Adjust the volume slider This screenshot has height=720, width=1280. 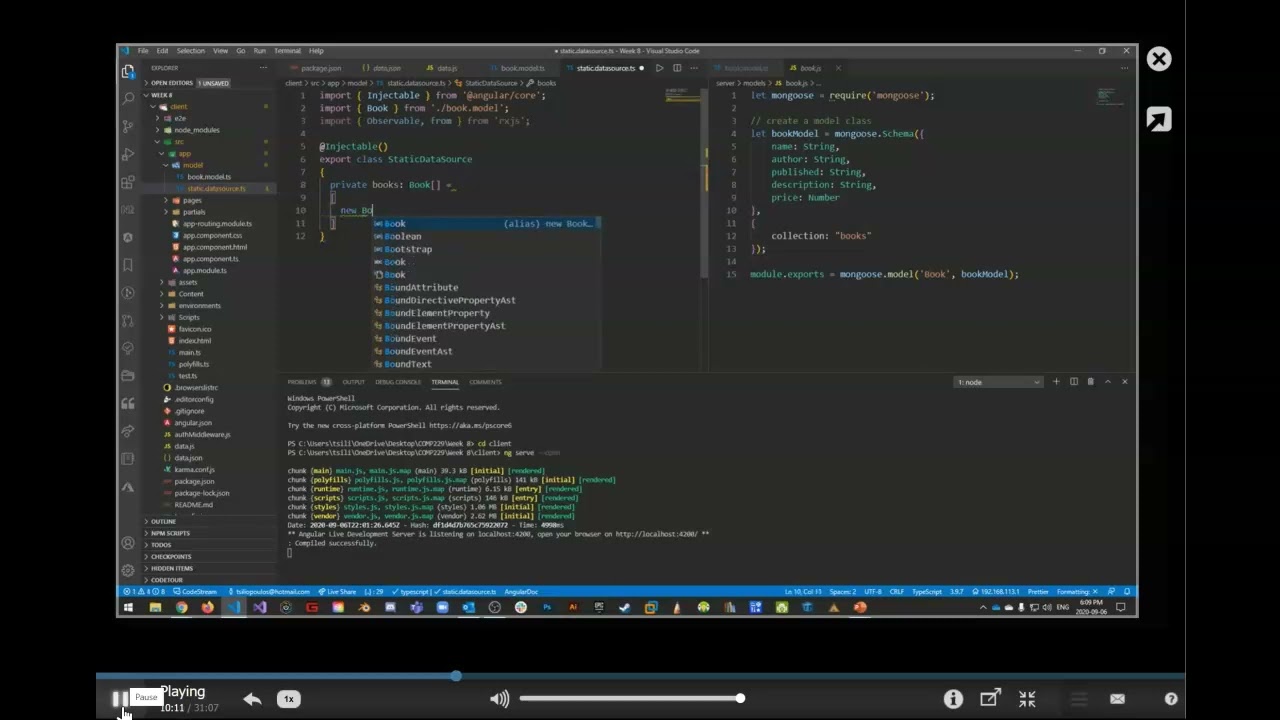(x=632, y=698)
